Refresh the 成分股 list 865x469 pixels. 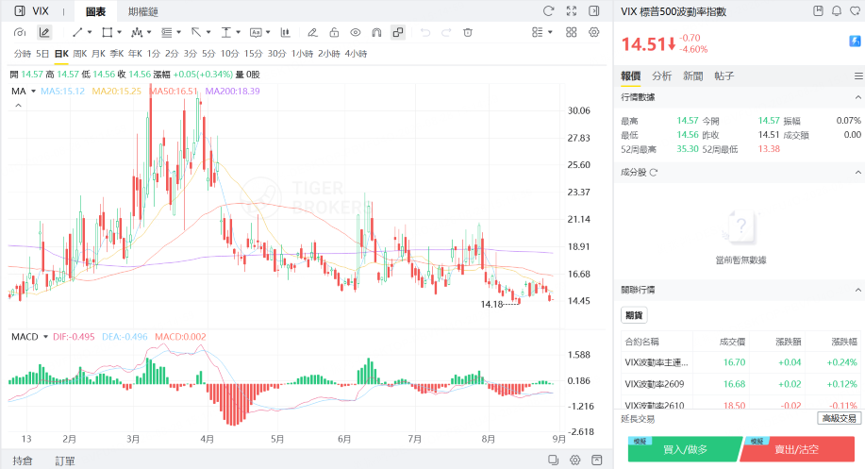(x=654, y=173)
